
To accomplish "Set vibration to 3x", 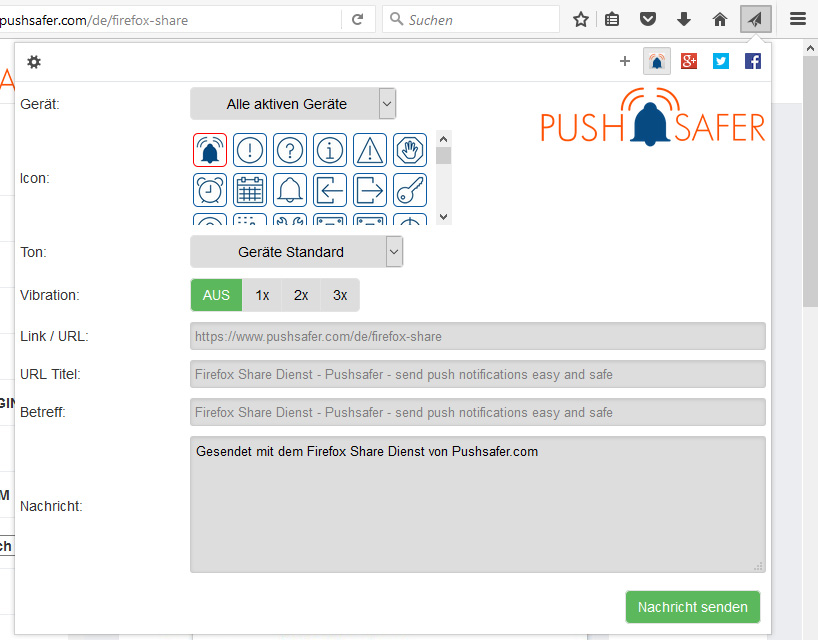I will (x=340, y=295).
